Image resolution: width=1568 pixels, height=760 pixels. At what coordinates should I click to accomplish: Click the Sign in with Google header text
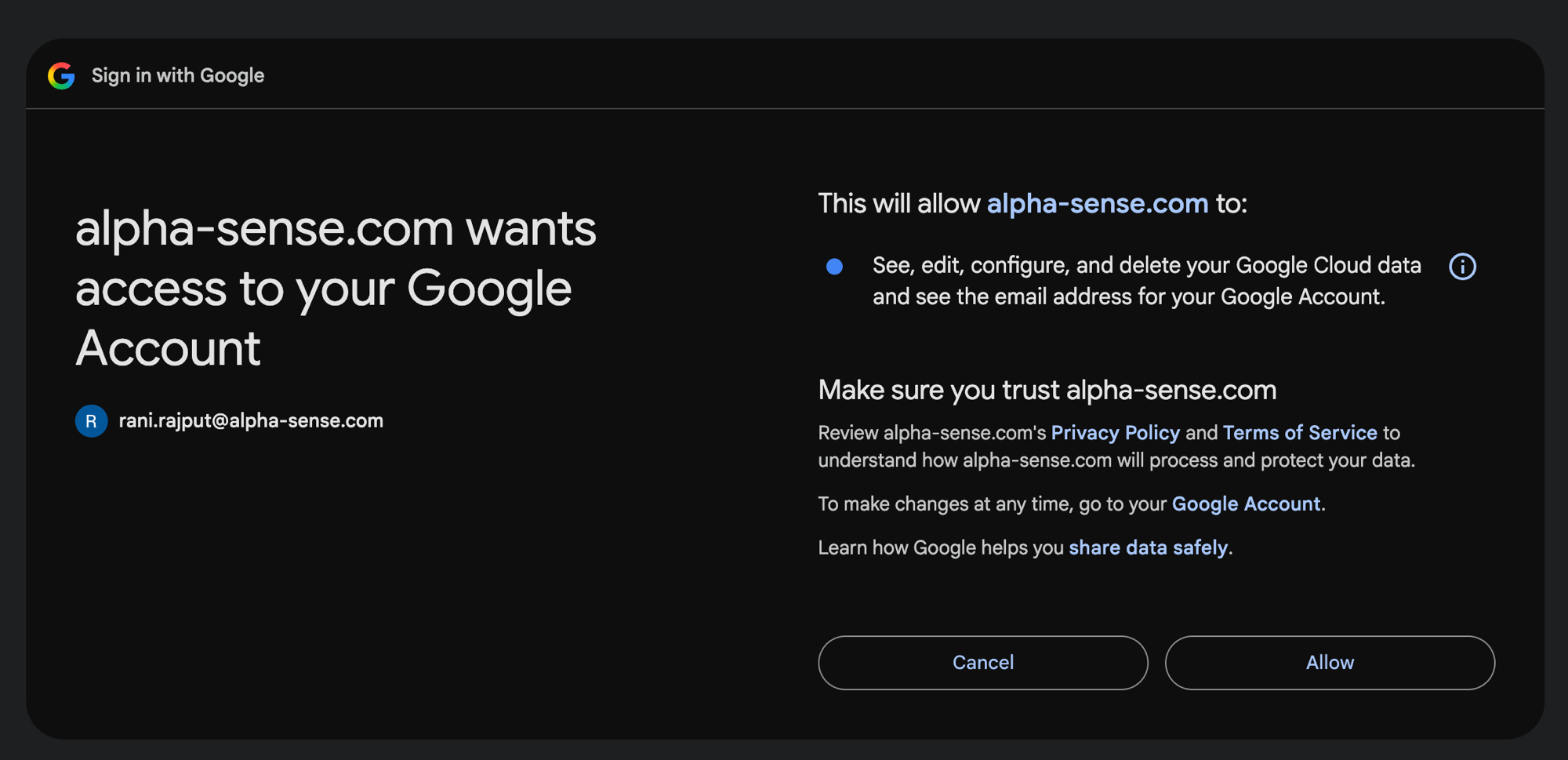coord(178,76)
